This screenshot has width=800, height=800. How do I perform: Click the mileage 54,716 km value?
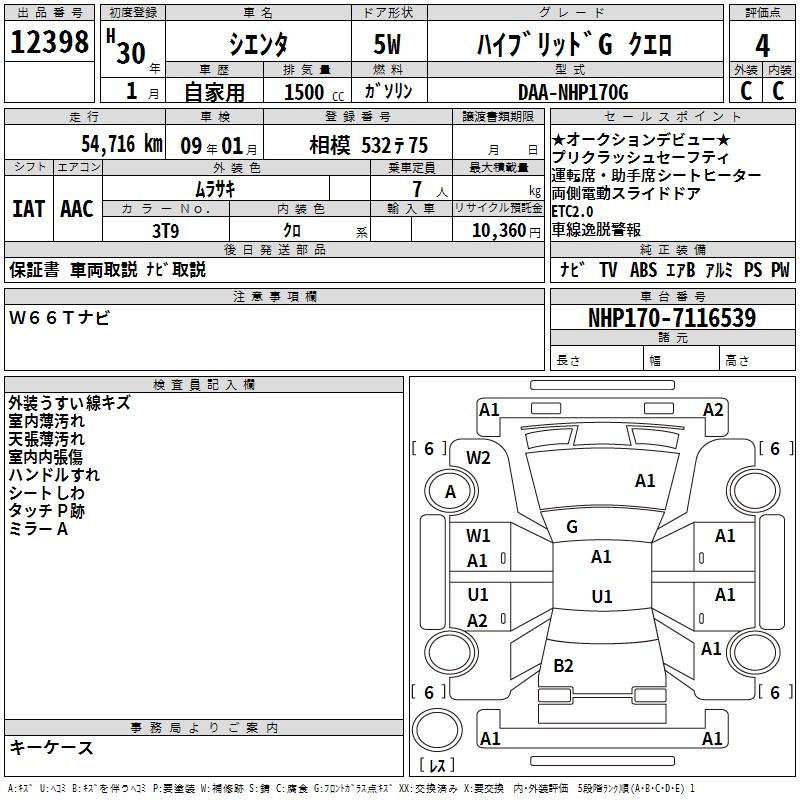coord(122,144)
